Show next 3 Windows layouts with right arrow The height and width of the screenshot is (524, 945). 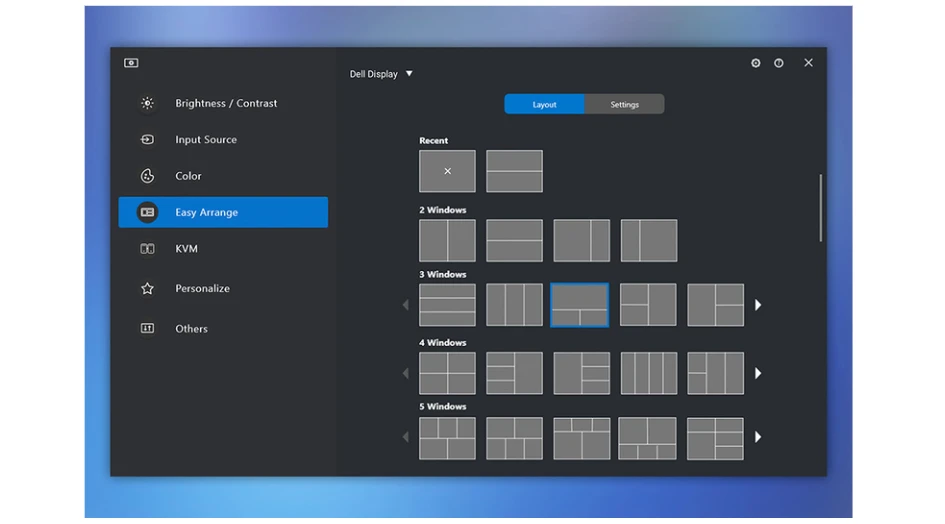(x=758, y=305)
